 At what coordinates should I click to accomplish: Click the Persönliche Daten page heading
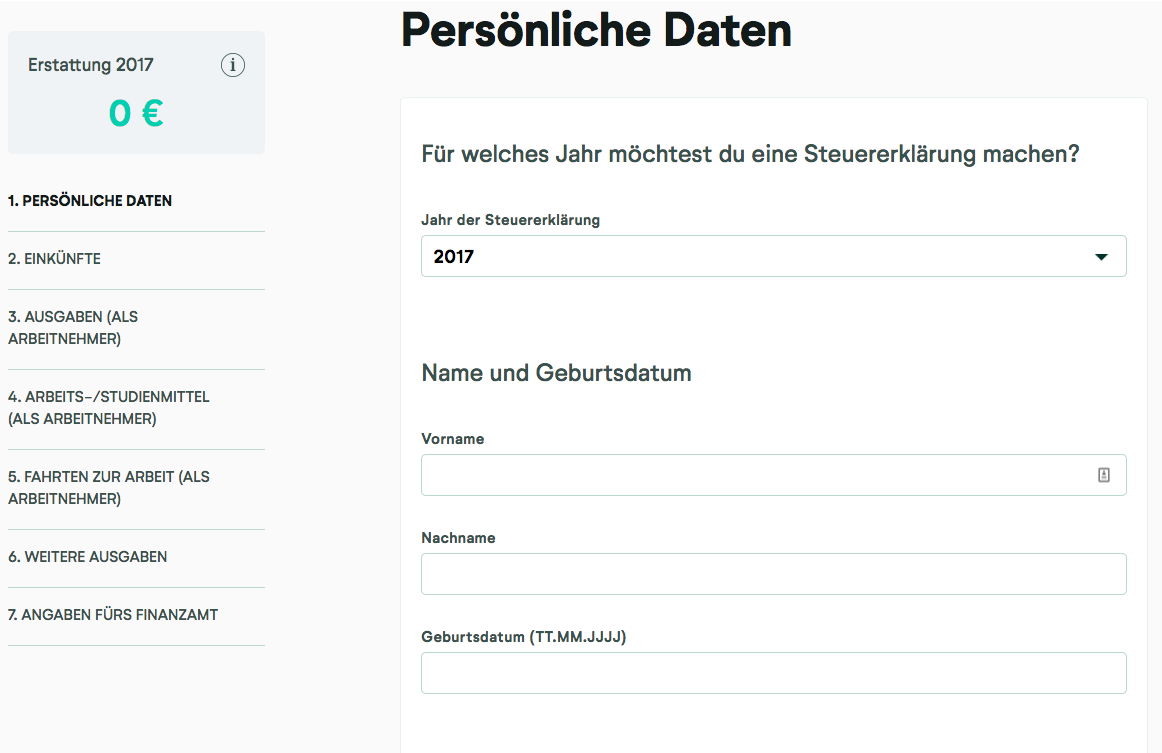pos(595,30)
